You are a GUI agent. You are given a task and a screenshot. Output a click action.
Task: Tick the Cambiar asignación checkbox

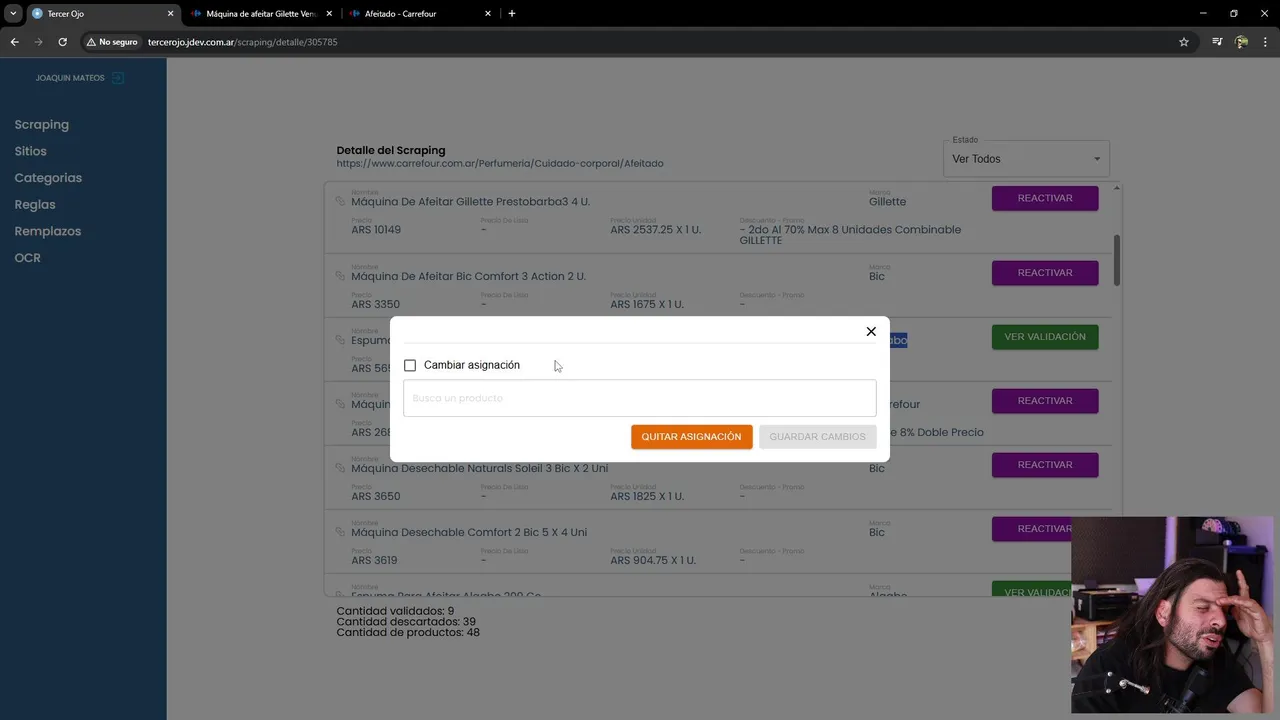click(x=410, y=365)
